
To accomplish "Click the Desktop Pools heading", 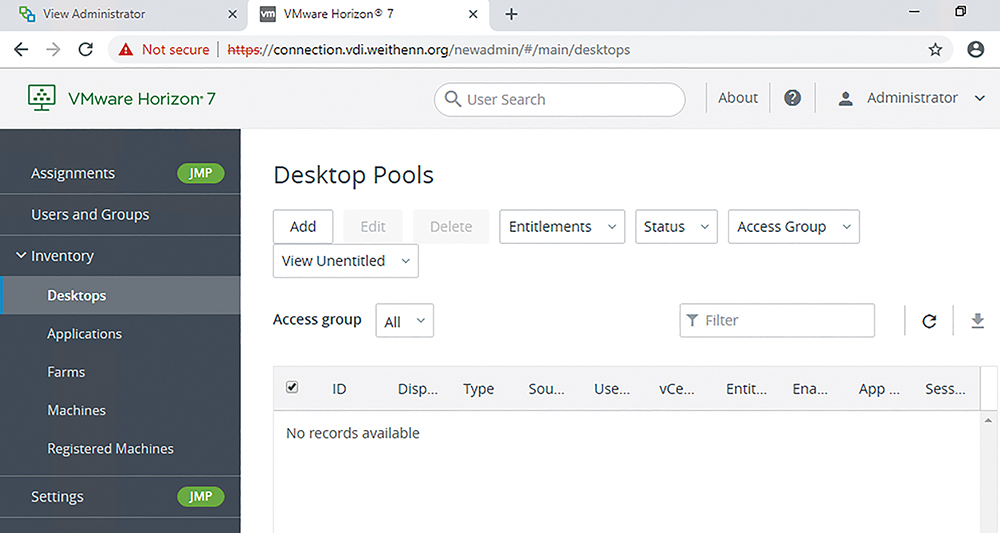I will 353,175.
